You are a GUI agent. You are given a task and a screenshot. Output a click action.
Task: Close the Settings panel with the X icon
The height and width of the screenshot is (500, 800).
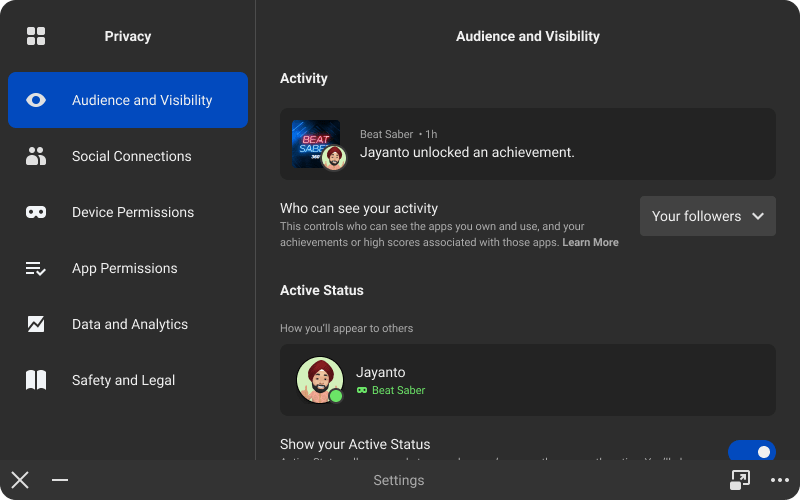tap(20, 480)
